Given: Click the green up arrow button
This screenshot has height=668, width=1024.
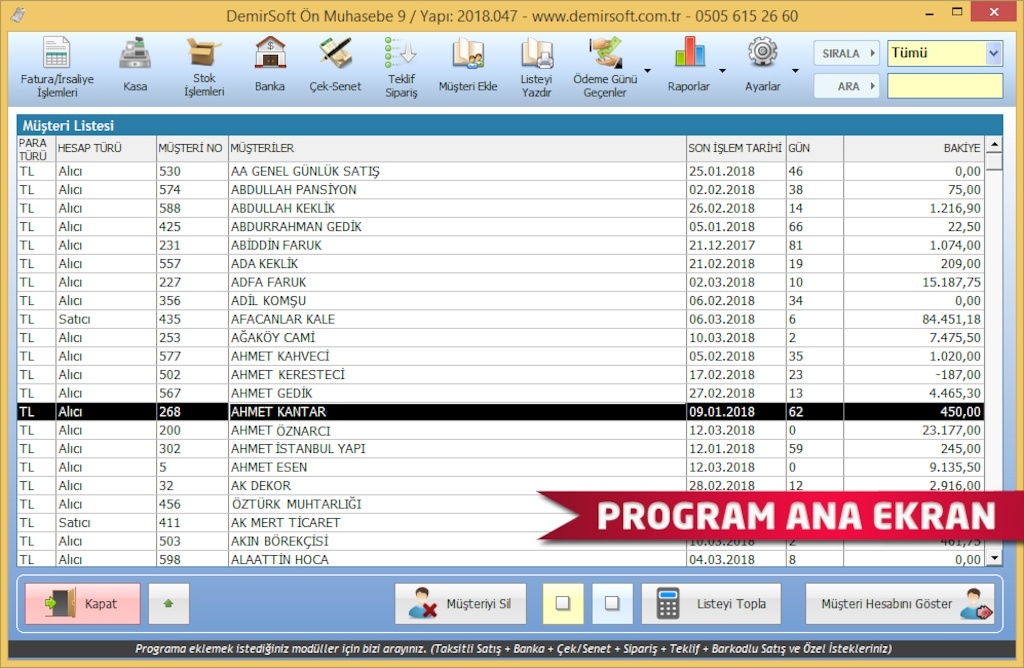Looking at the screenshot, I should tap(168, 603).
